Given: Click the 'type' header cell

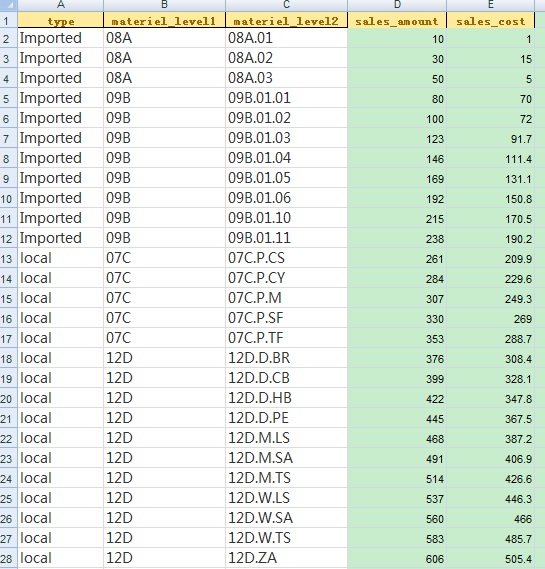Looking at the screenshot, I should pyautogui.click(x=61, y=20).
